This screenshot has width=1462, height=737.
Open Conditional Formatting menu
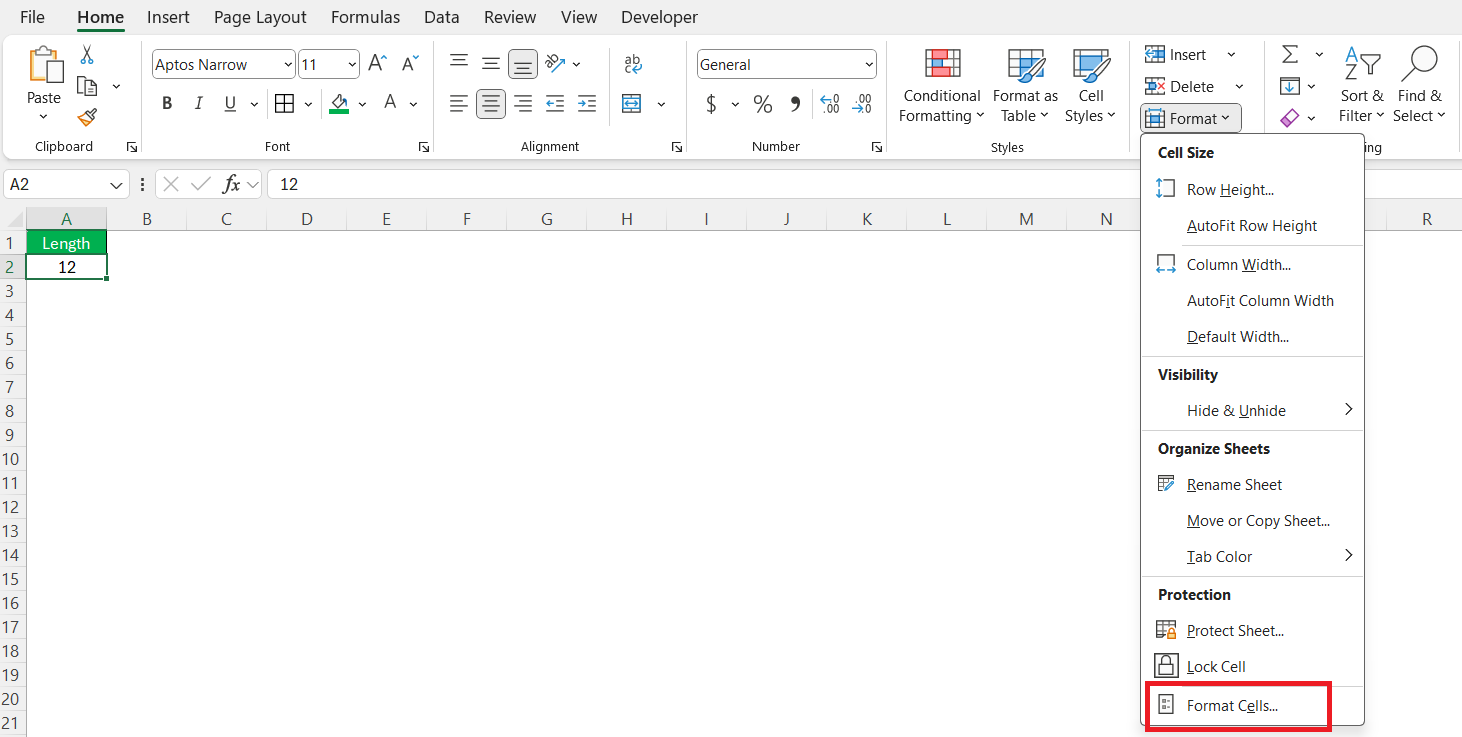pyautogui.click(x=941, y=86)
